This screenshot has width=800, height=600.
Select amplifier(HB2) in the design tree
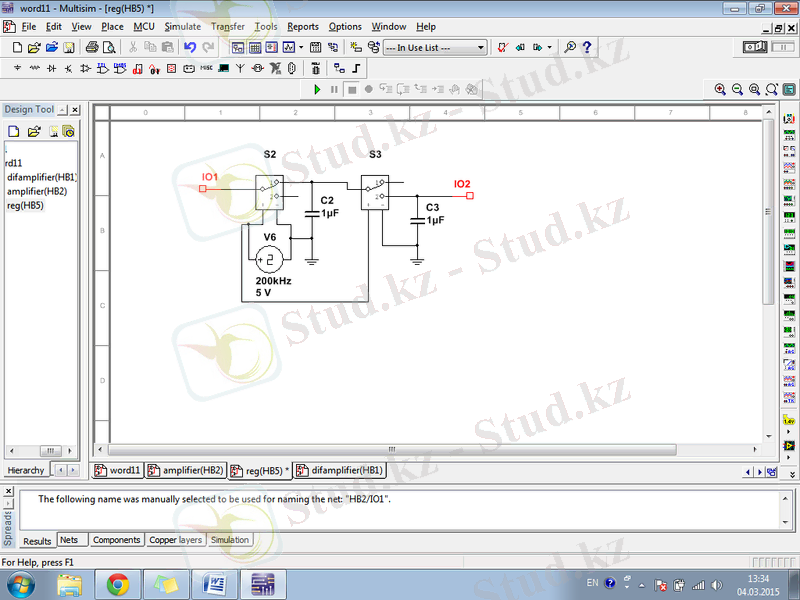click(37, 191)
